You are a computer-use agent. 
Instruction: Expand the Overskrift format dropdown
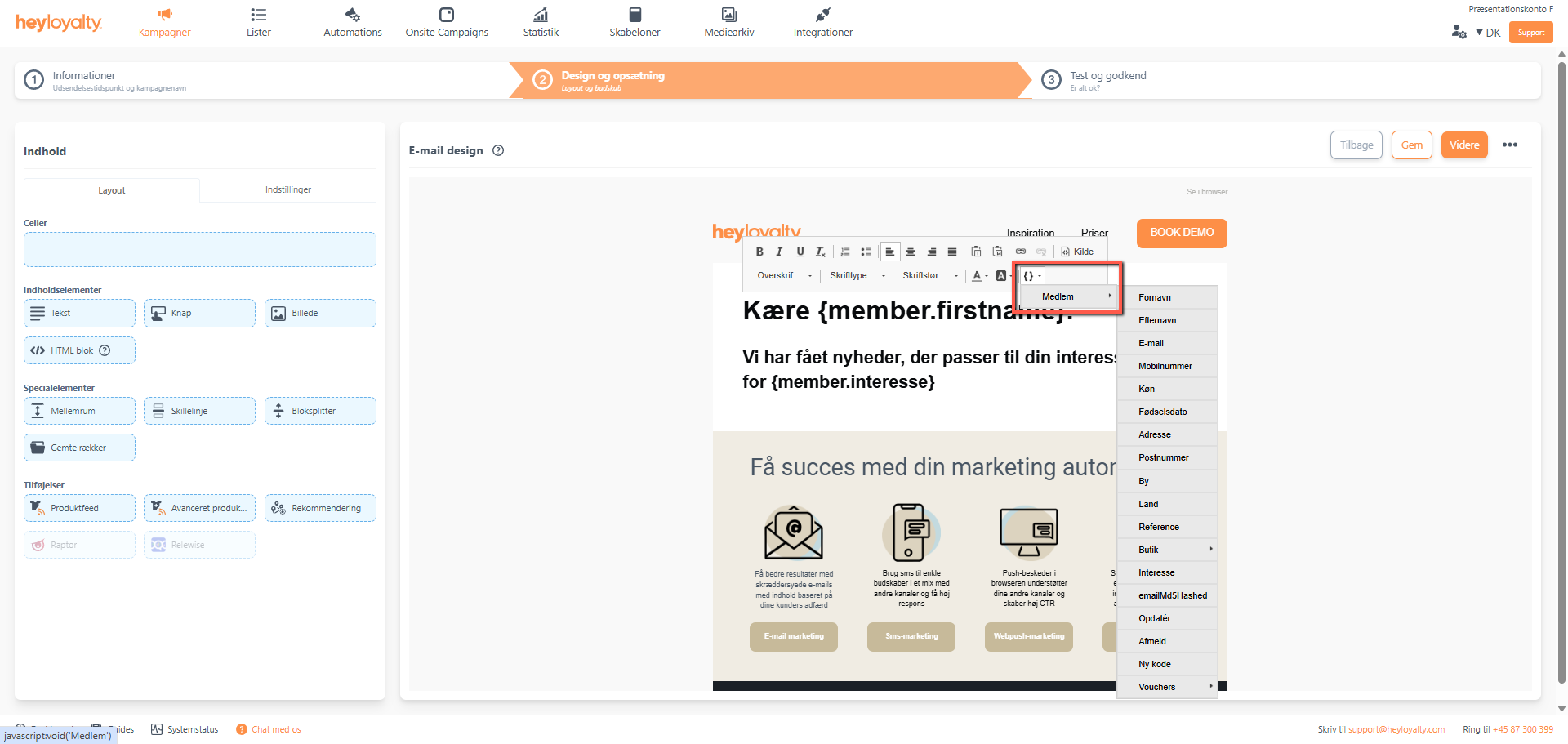coord(784,276)
